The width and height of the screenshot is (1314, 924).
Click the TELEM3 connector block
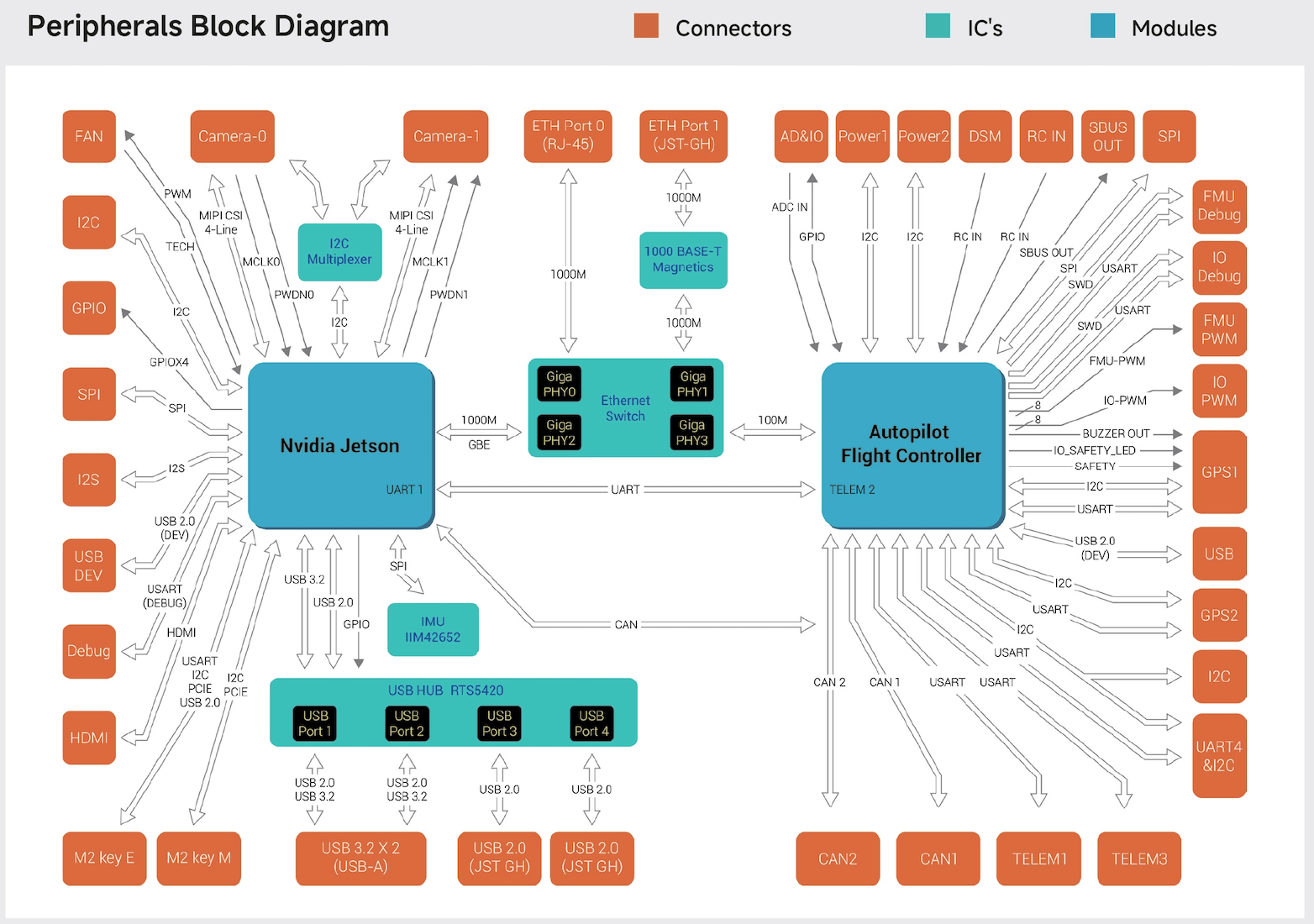click(1140, 858)
